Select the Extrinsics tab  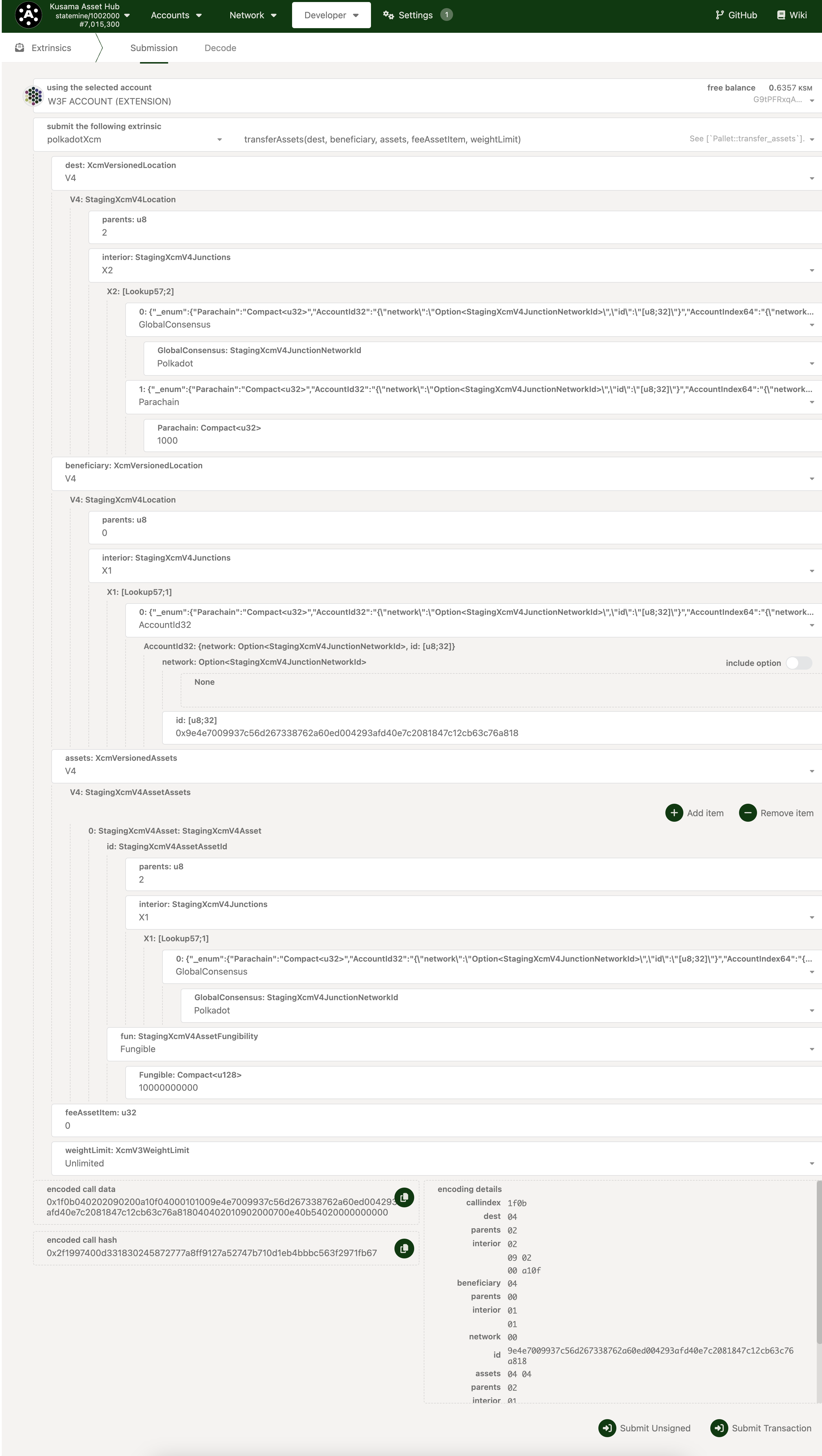click(51, 48)
